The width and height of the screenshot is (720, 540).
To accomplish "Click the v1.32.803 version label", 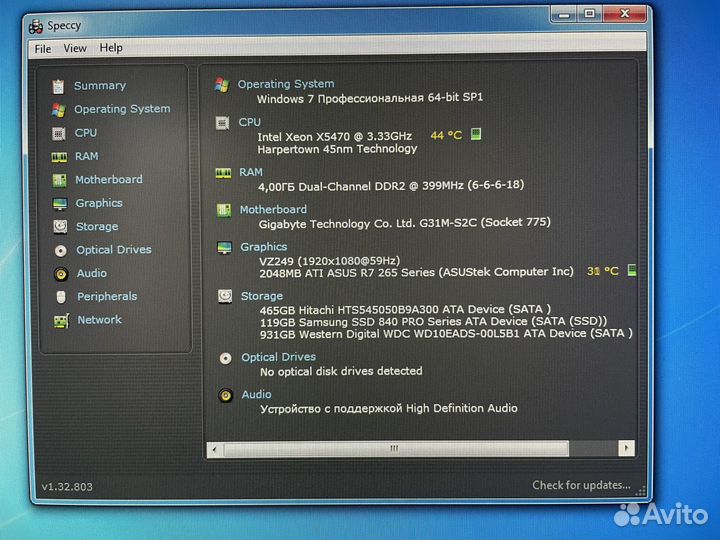I will click(x=67, y=487).
